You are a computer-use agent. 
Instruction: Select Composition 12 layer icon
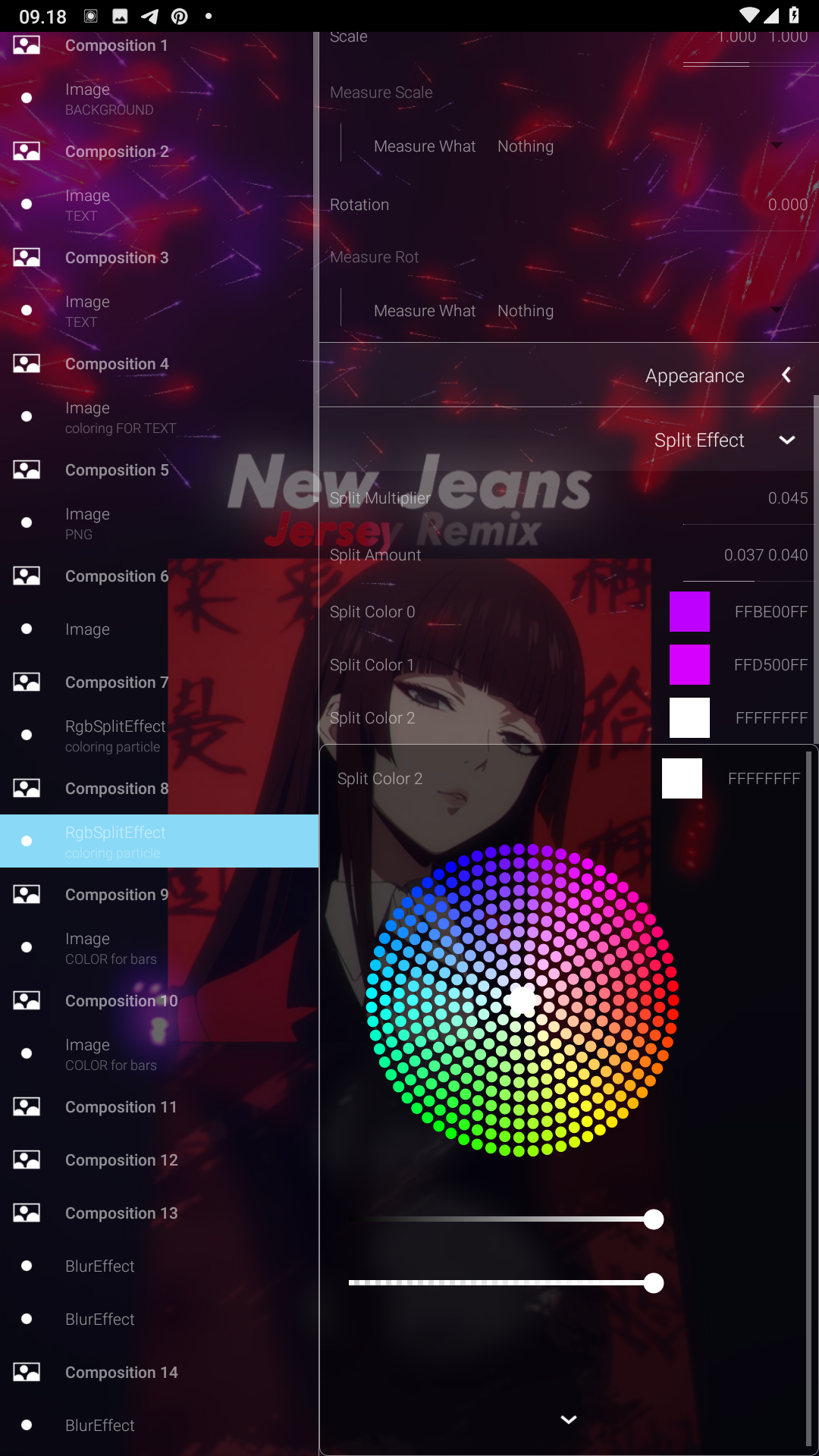click(27, 1160)
